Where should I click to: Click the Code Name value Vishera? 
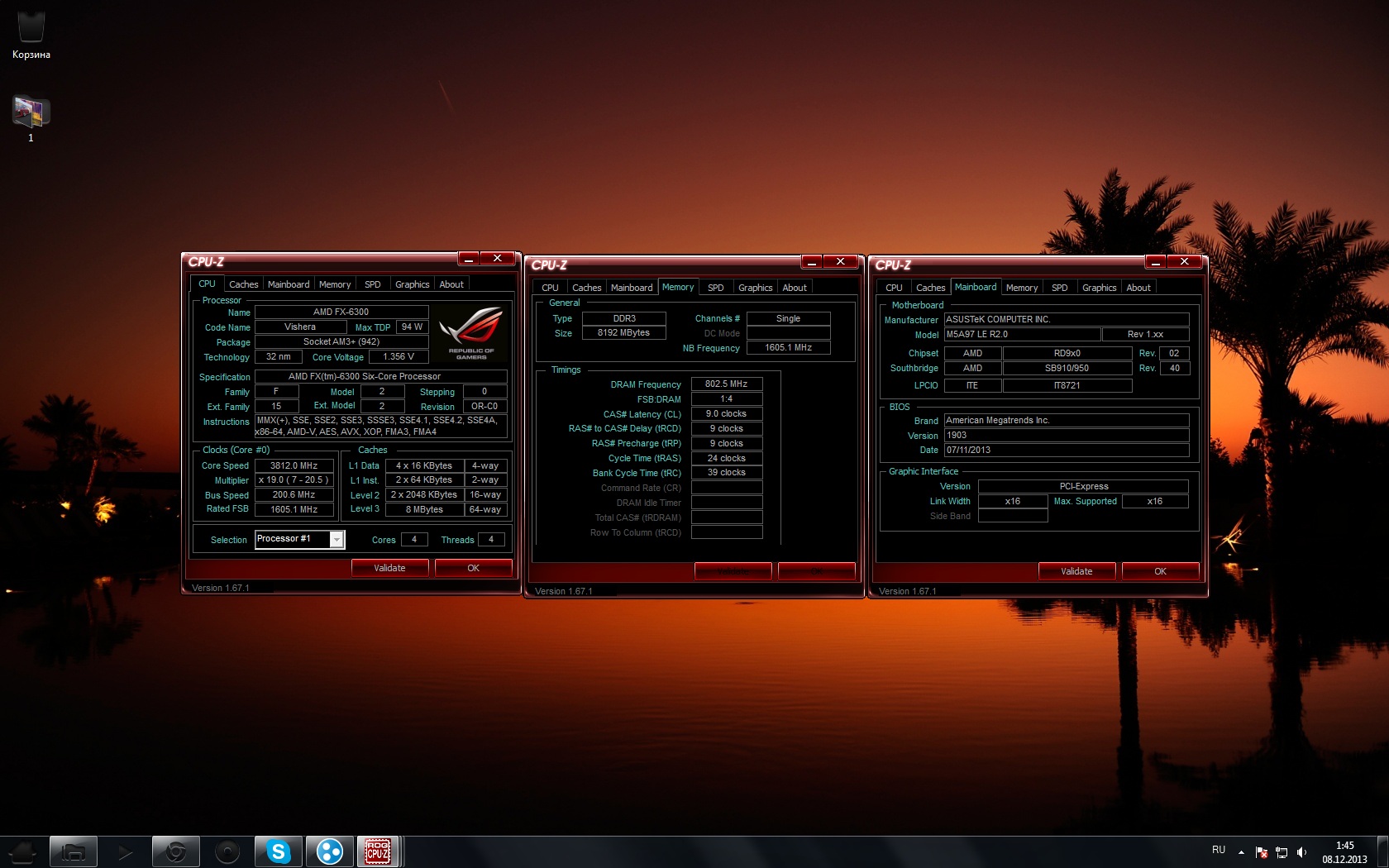[x=300, y=327]
